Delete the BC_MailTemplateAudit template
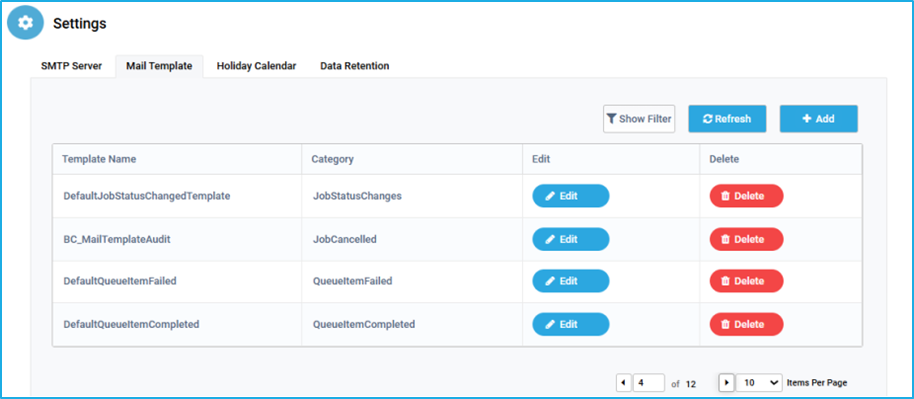This screenshot has height=399, width=914. (746, 239)
